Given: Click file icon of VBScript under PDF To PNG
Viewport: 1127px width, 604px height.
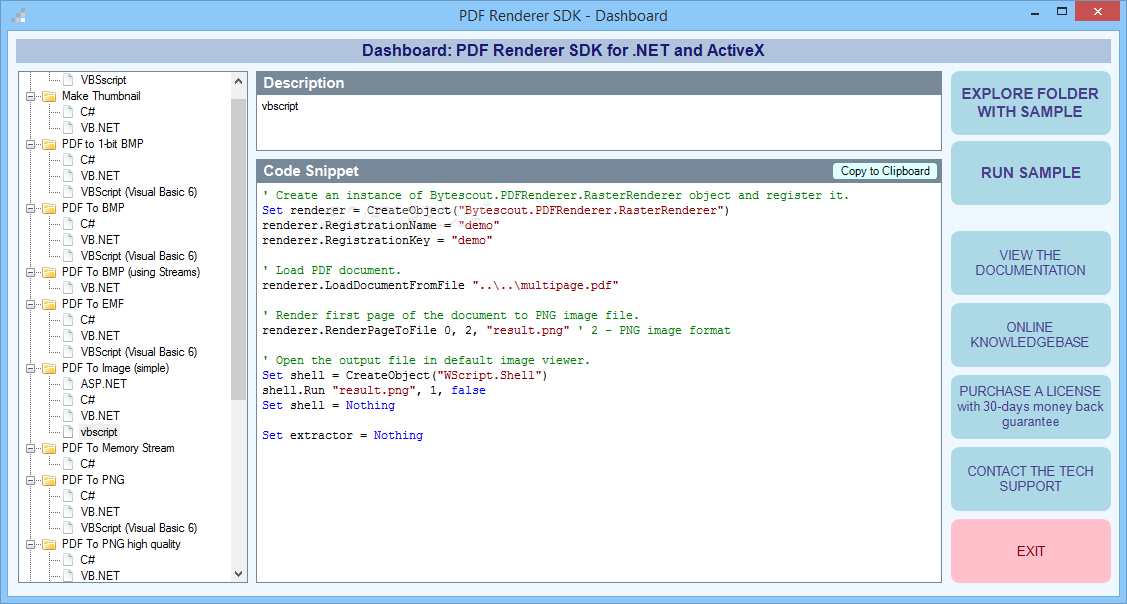Looking at the screenshot, I should click(68, 528).
